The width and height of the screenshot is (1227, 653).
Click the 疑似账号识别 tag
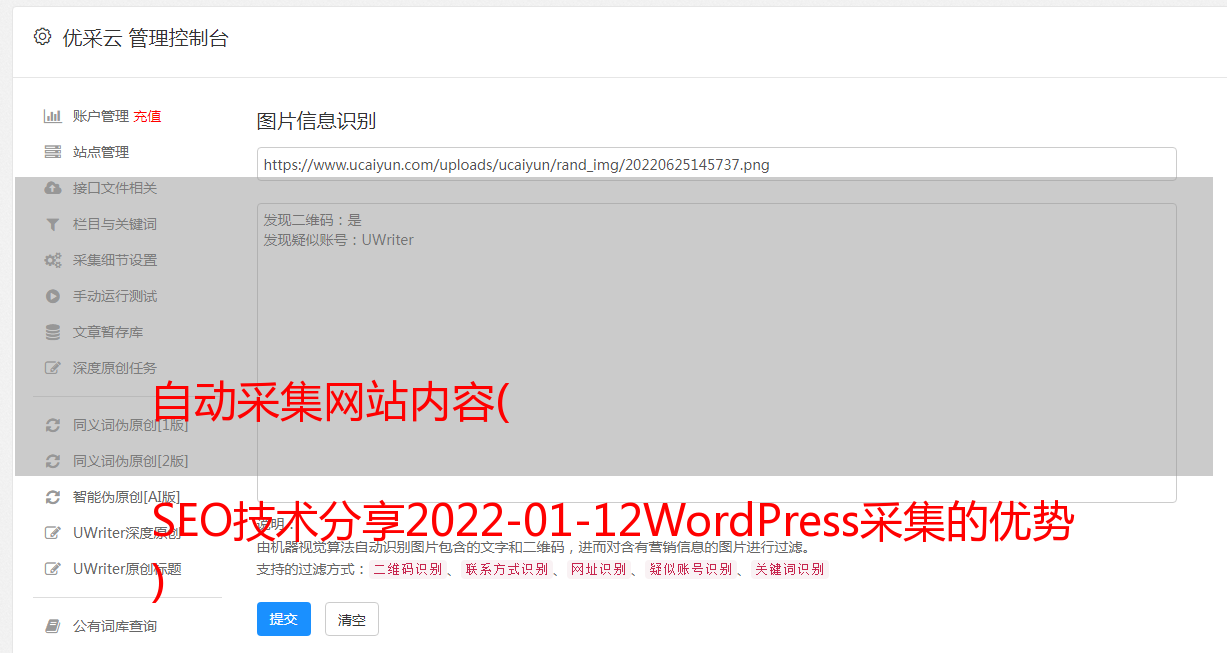690,570
